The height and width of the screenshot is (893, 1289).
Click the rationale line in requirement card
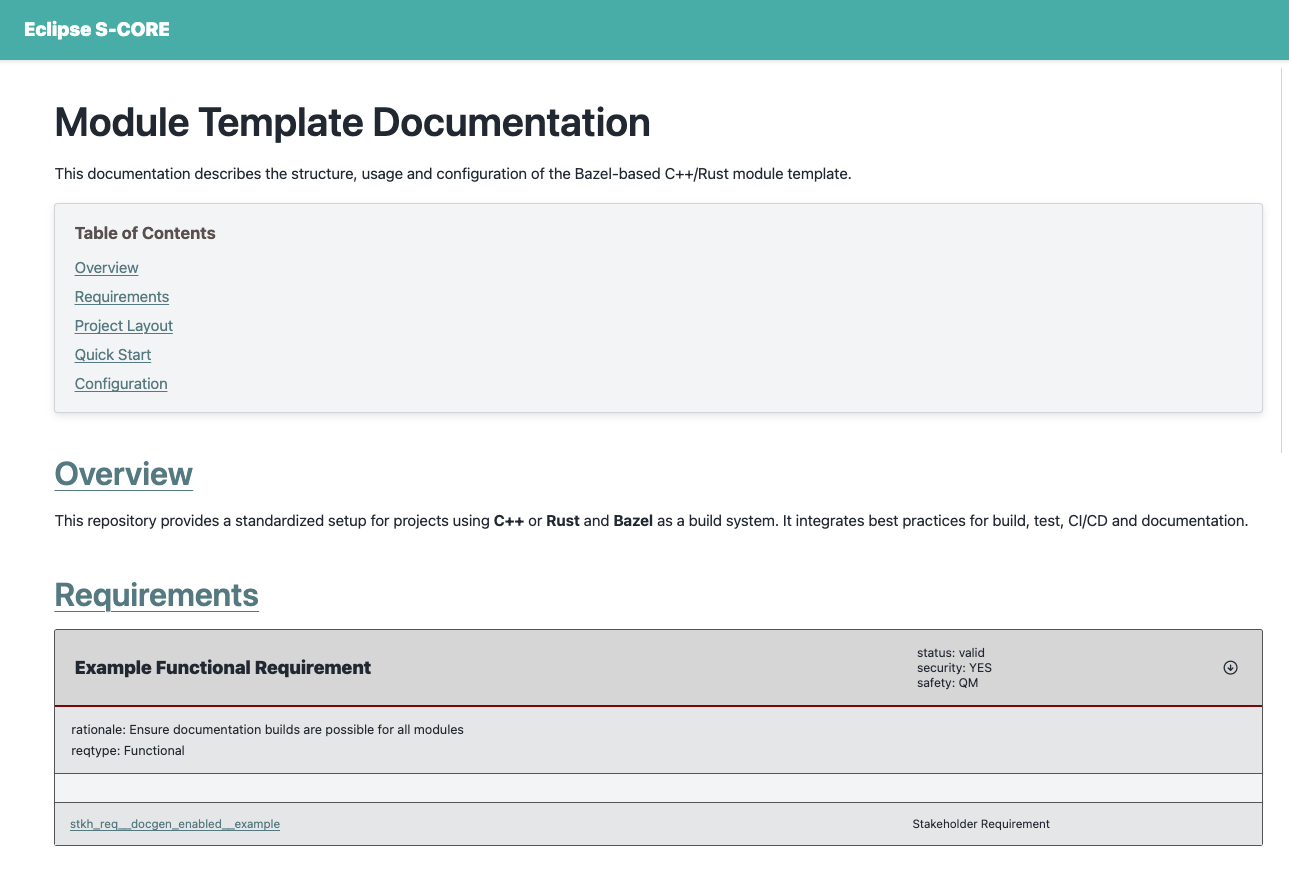pyautogui.click(x=267, y=730)
